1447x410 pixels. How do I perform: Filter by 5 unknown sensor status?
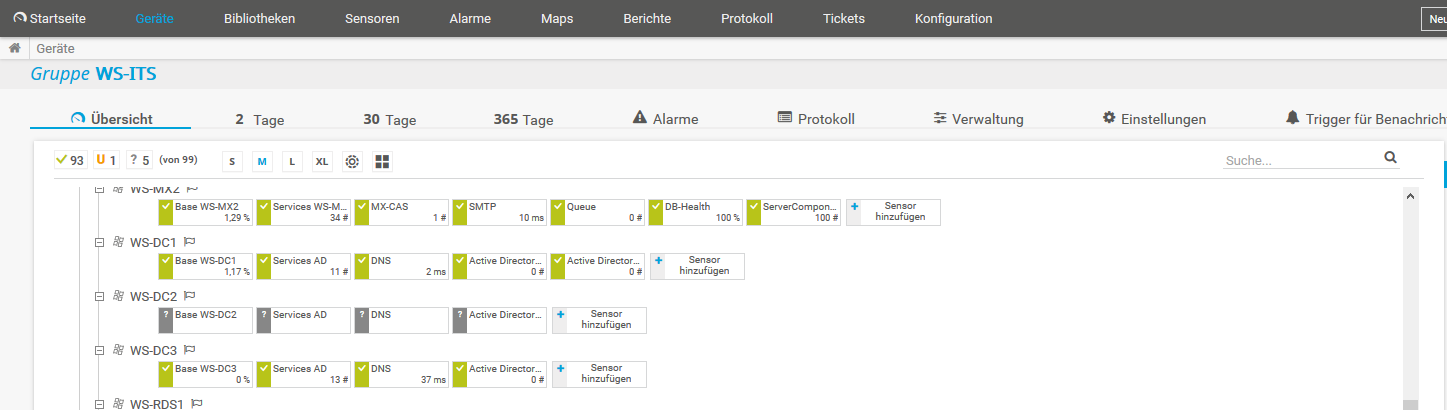point(140,160)
